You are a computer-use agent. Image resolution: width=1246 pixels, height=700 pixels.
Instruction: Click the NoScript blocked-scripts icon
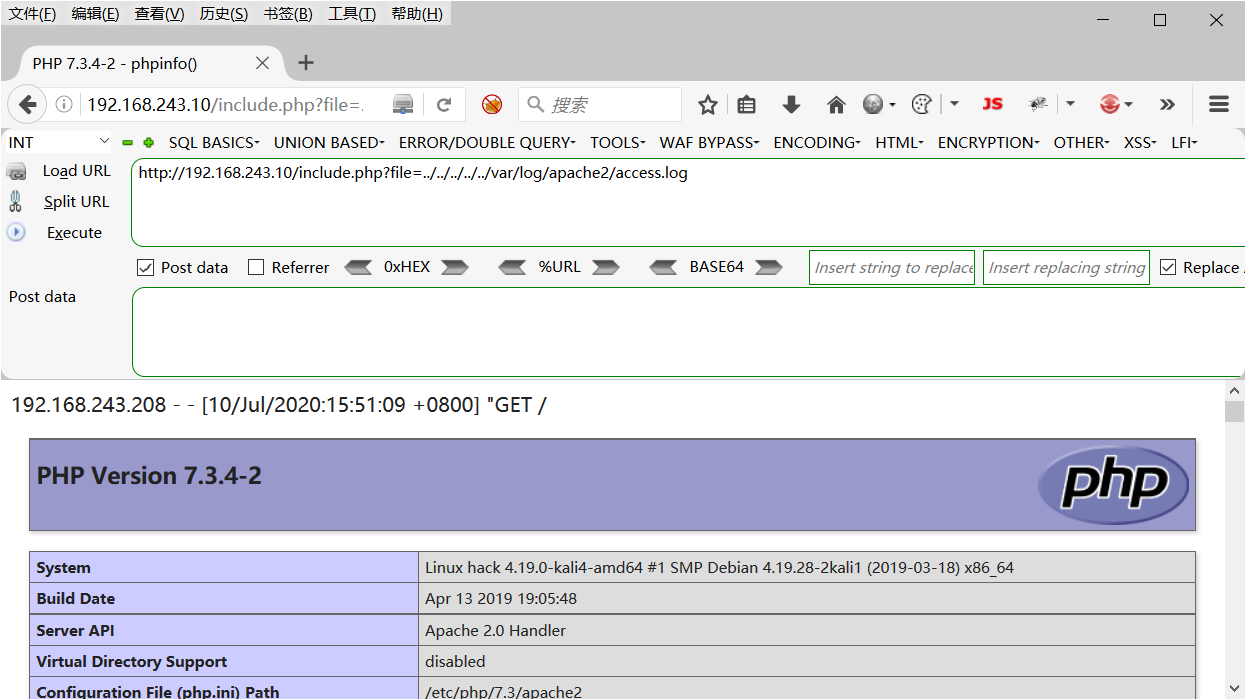(x=491, y=104)
